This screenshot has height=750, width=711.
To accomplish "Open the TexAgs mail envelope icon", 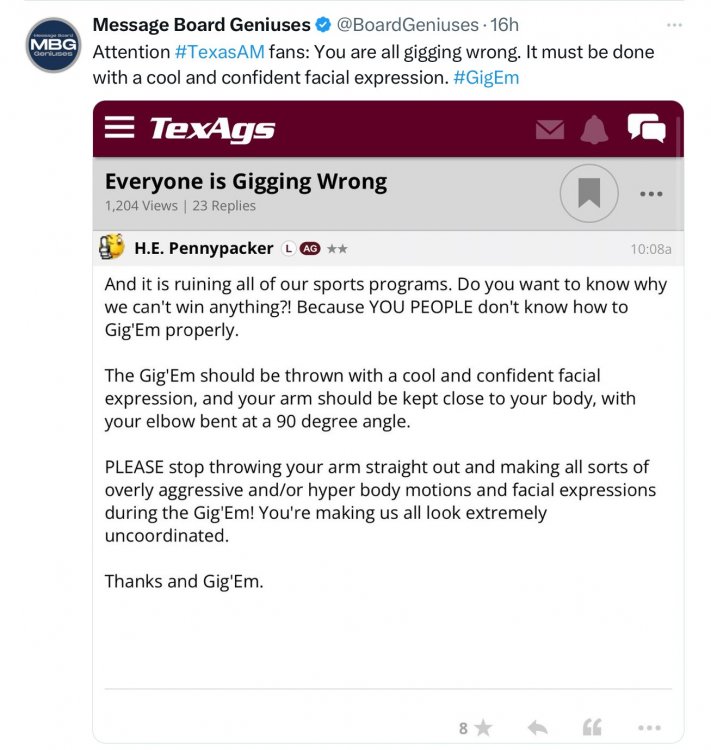I will (x=549, y=129).
